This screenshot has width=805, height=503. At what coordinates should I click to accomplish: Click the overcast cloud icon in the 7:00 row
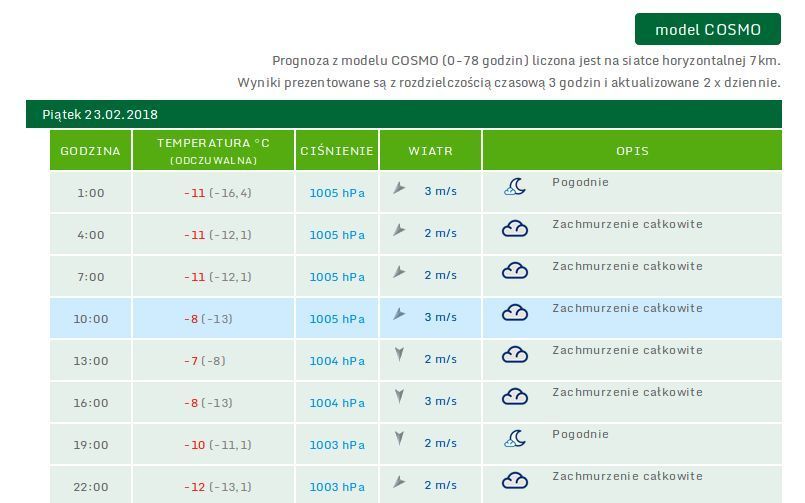(515, 270)
